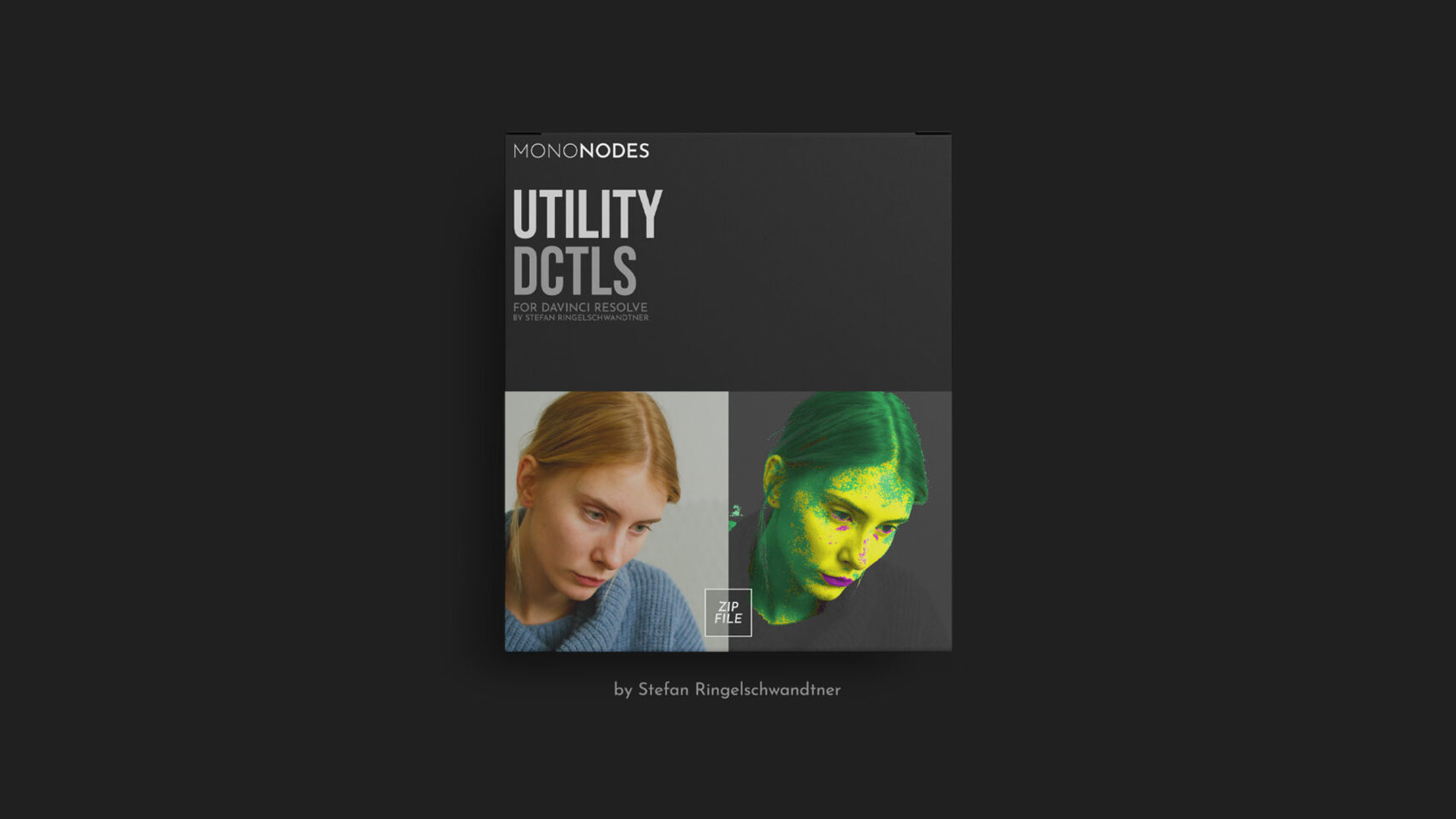
Task: Select the DCTLS heading text
Action: [575, 270]
